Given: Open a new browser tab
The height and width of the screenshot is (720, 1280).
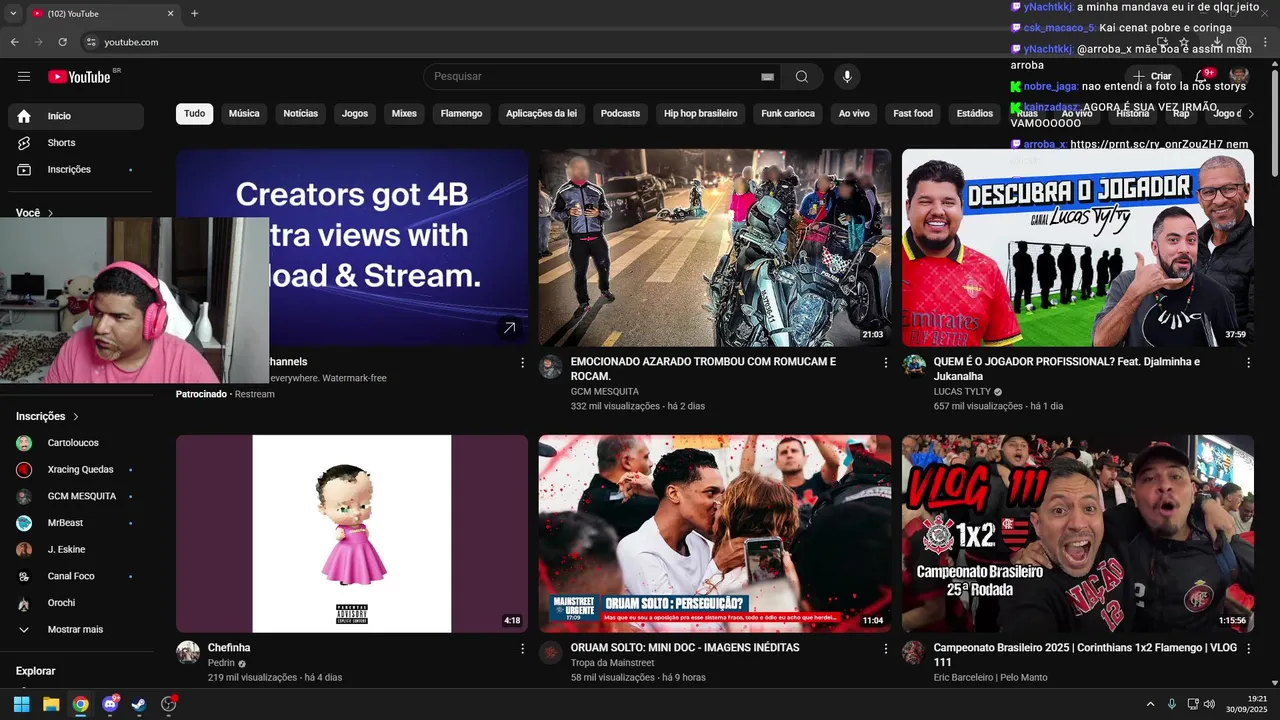Looking at the screenshot, I should (194, 14).
